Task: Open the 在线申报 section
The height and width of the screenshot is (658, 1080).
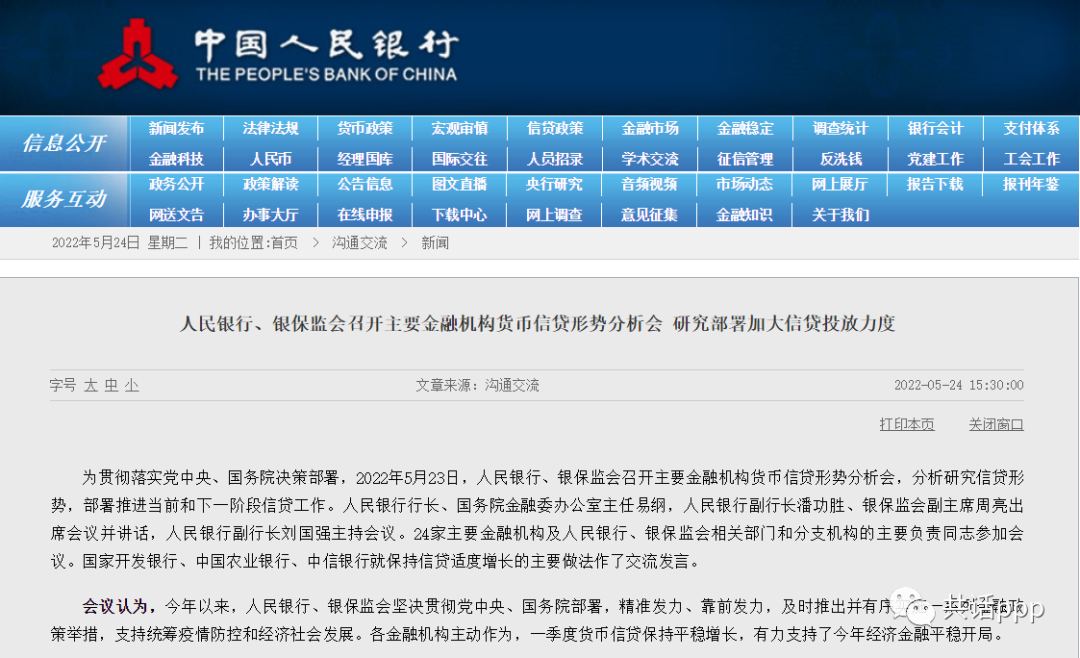Action: click(365, 215)
